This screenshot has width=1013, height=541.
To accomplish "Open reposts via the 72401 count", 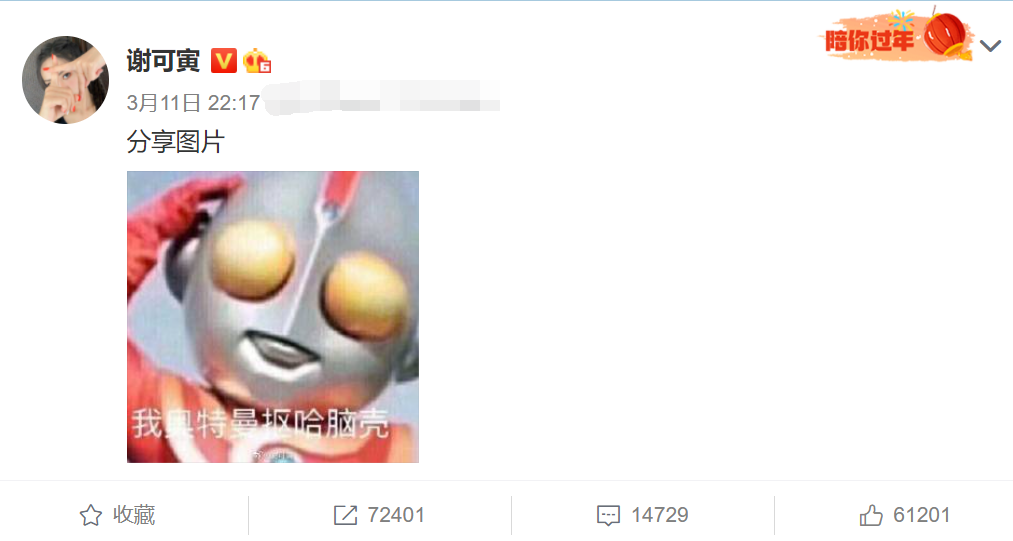I will tap(396, 515).
